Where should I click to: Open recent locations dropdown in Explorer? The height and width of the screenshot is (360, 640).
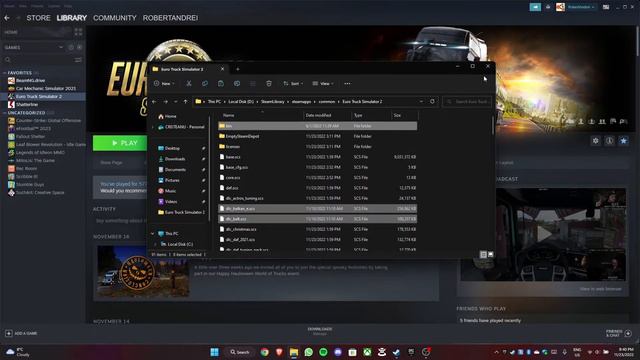176,102
